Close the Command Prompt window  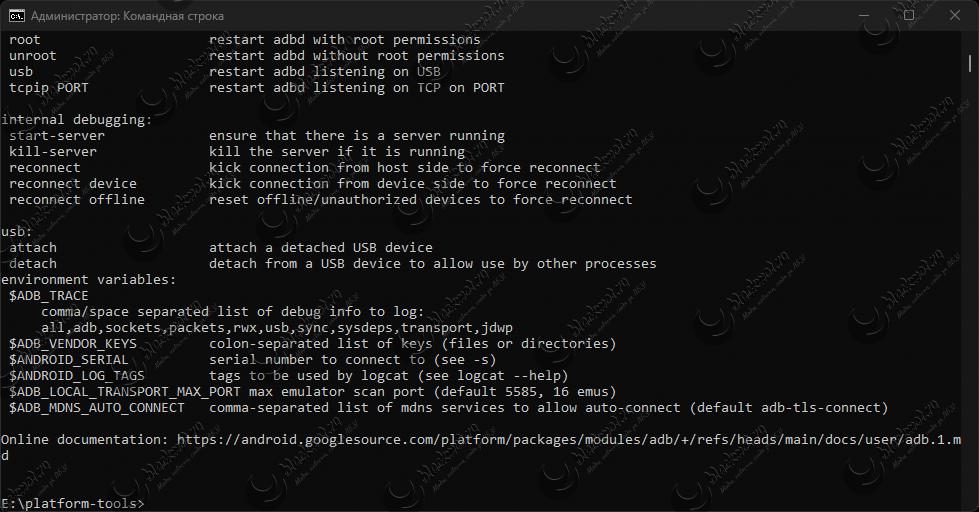click(x=955, y=16)
